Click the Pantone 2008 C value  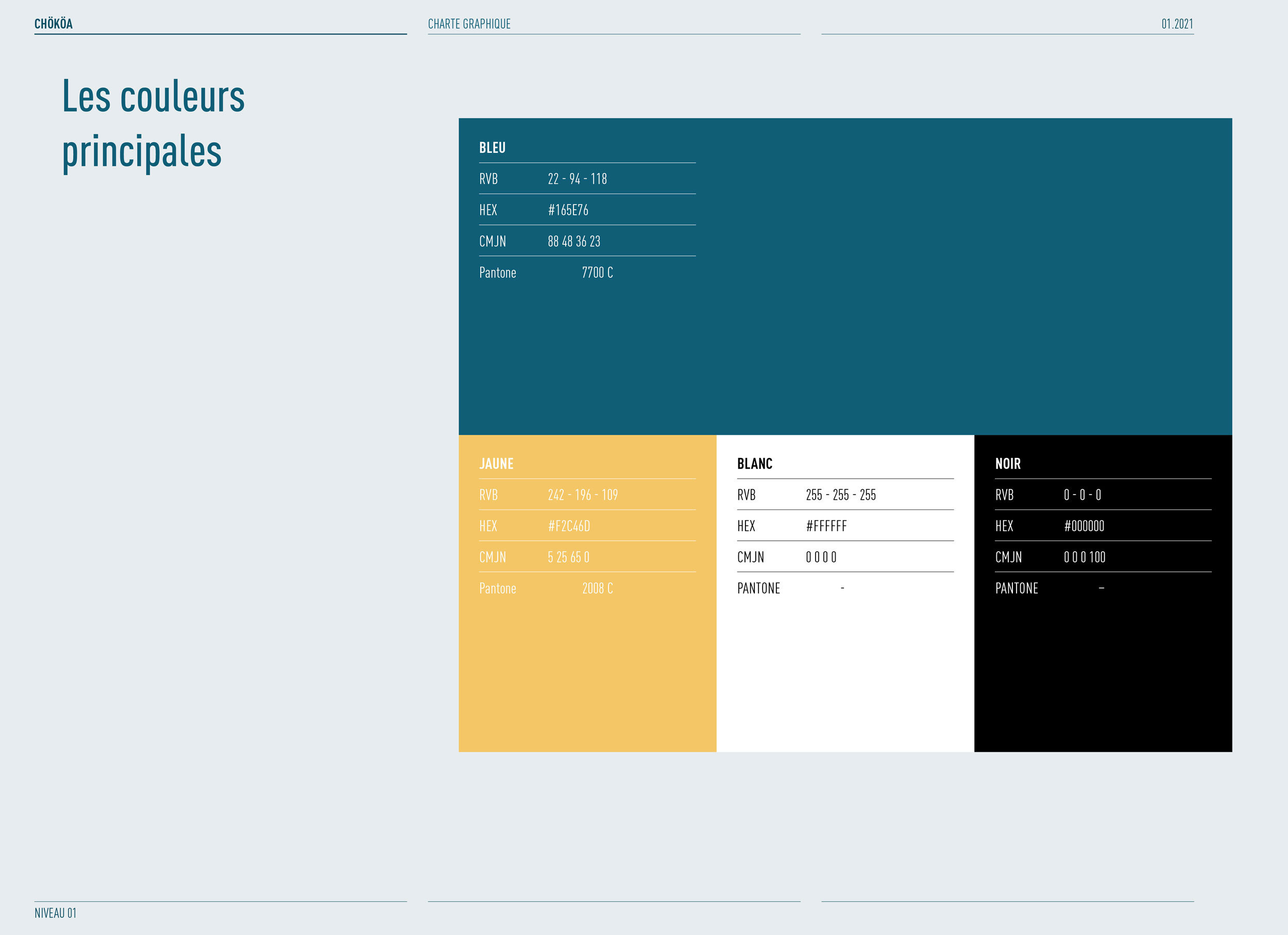point(597,588)
